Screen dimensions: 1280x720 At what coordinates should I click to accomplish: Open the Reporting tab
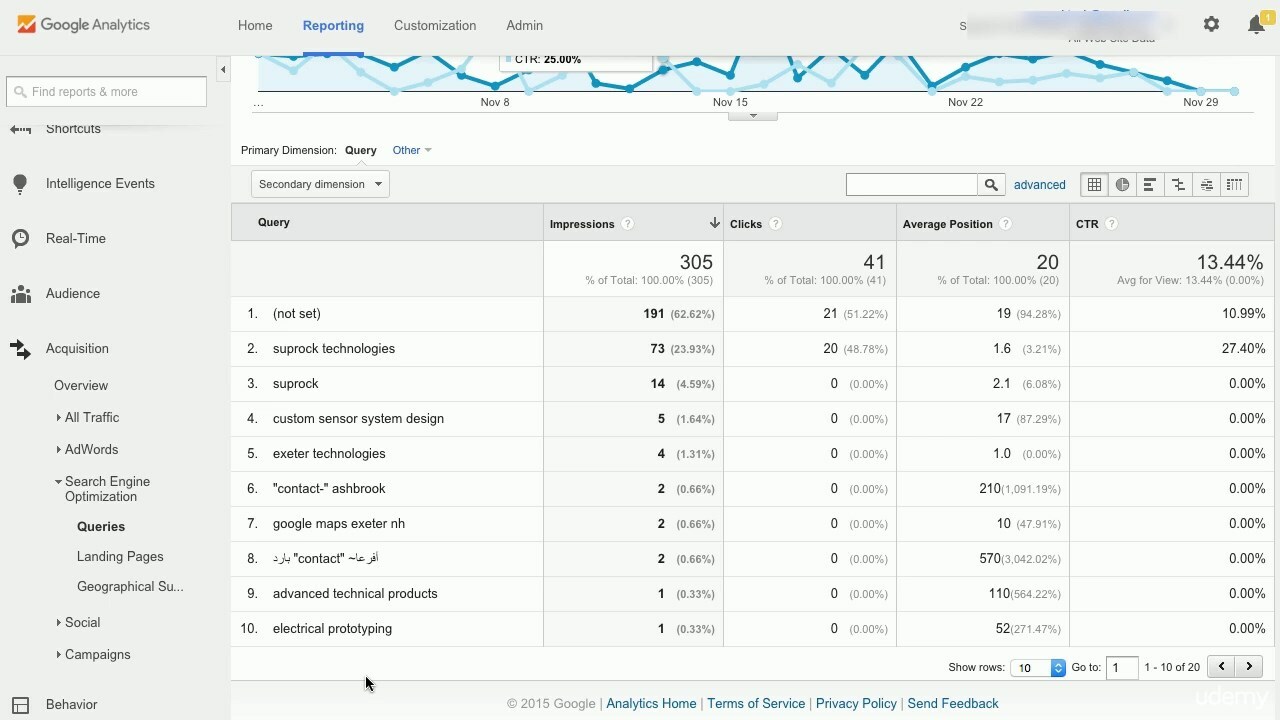(x=333, y=25)
